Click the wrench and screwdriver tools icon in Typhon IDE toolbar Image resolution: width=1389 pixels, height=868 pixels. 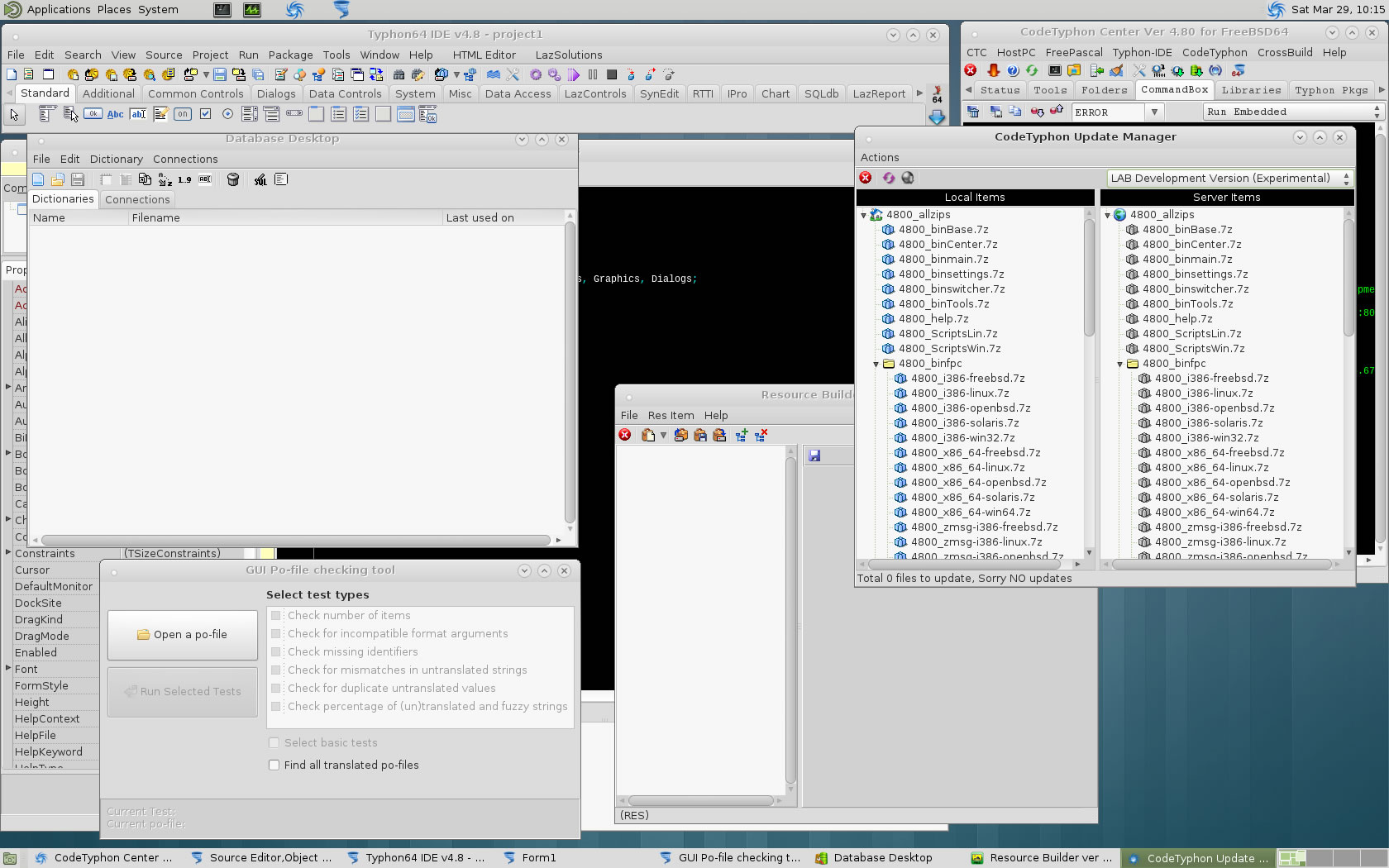pyautogui.click(x=513, y=74)
